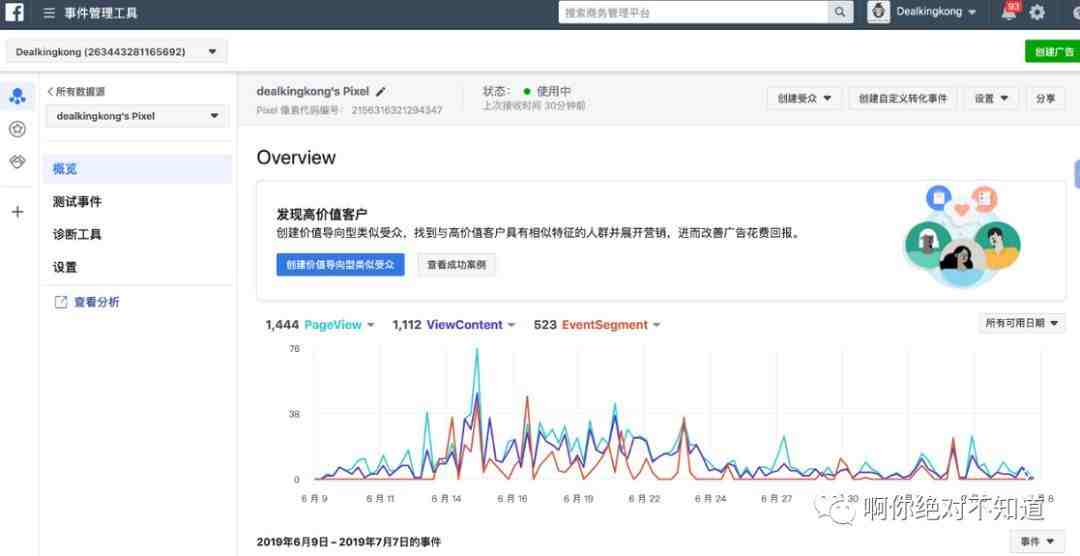Select the partner integrations diamond icon in left rail
This screenshot has width=1080, height=556.
pos(17,162)
